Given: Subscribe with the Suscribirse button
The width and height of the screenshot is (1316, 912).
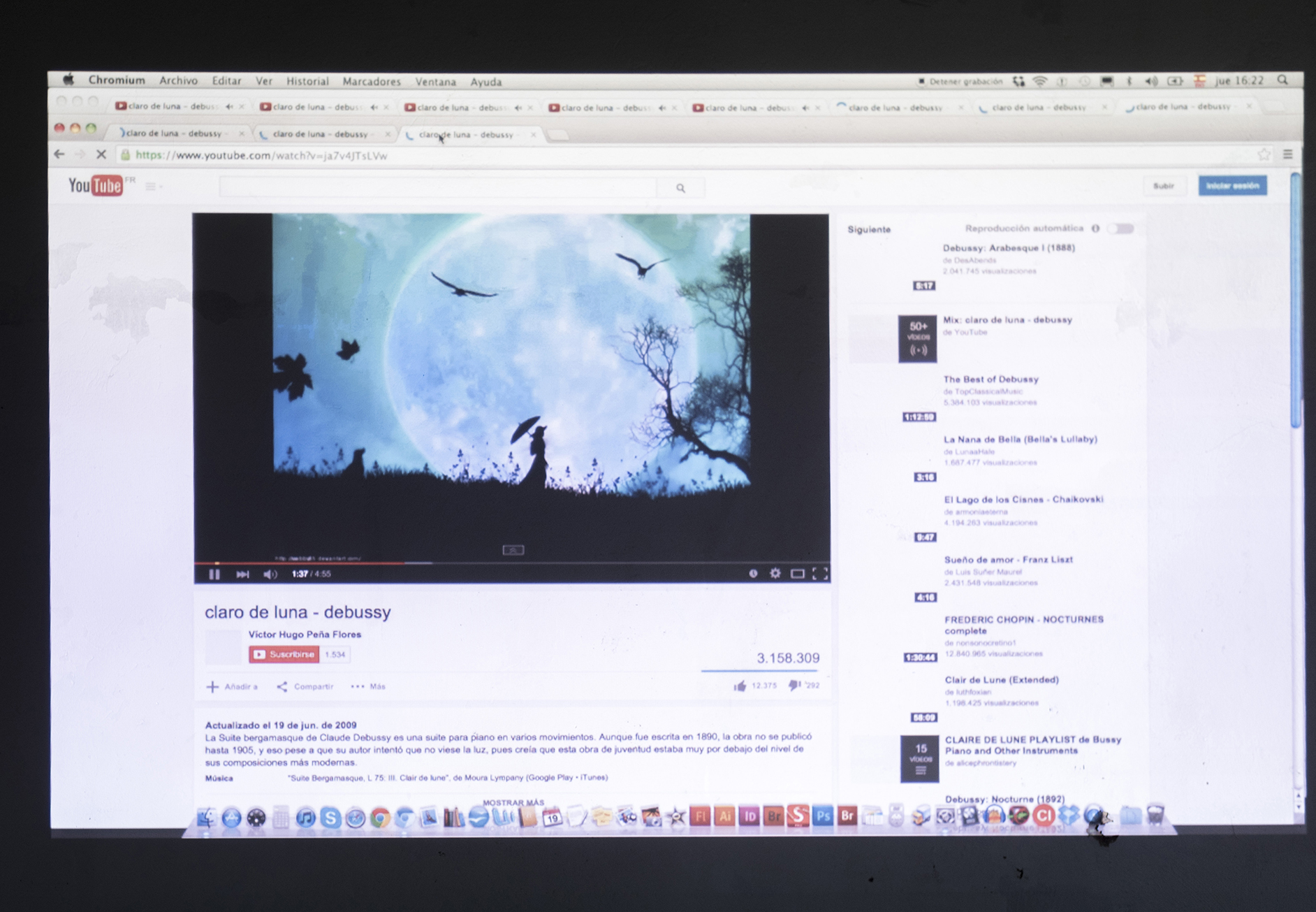Looking at the screenshot, I should point(284,655).
